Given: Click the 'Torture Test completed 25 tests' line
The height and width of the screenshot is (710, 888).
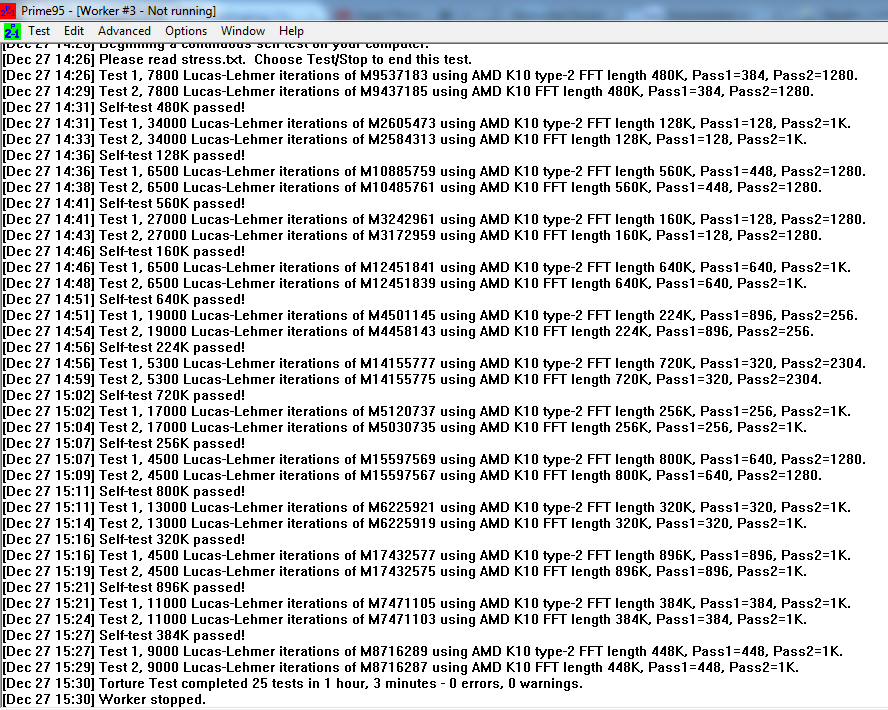Looking at the screenshot, I should coord(293,683).
